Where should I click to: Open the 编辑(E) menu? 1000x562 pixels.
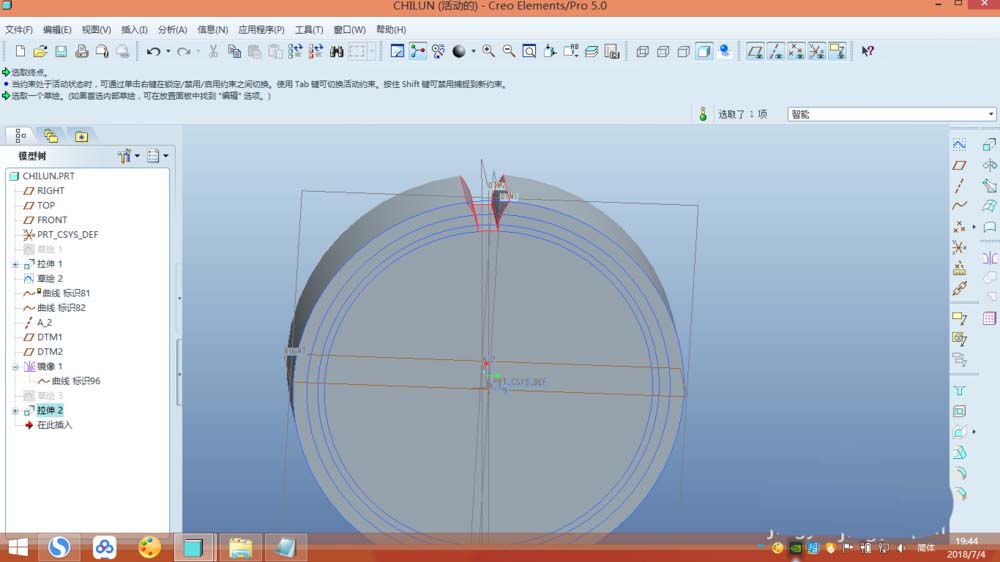[x=57, y=29]
